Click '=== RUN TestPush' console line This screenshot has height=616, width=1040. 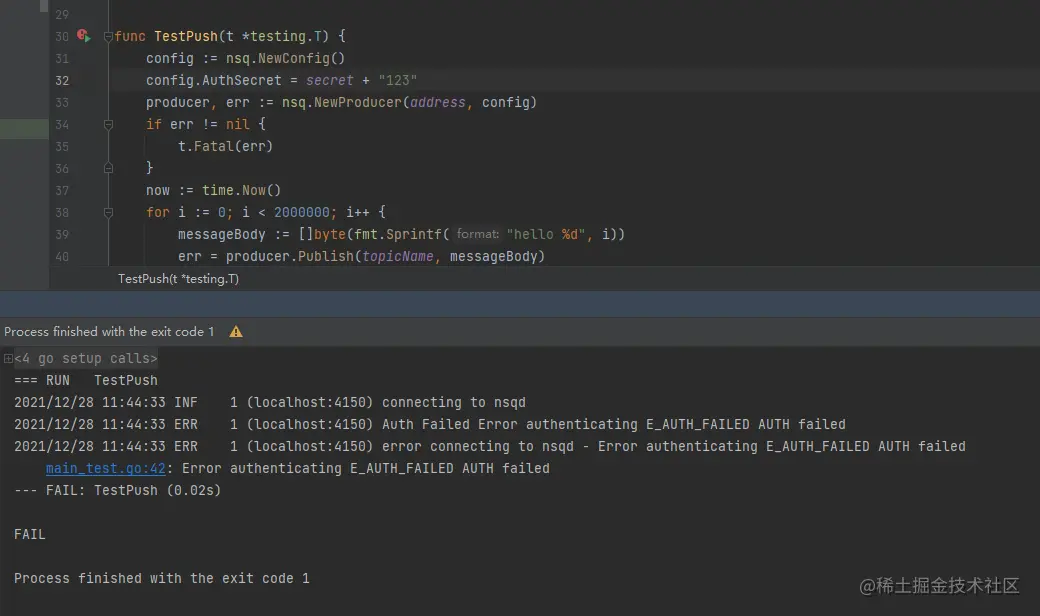click(86, 381)
